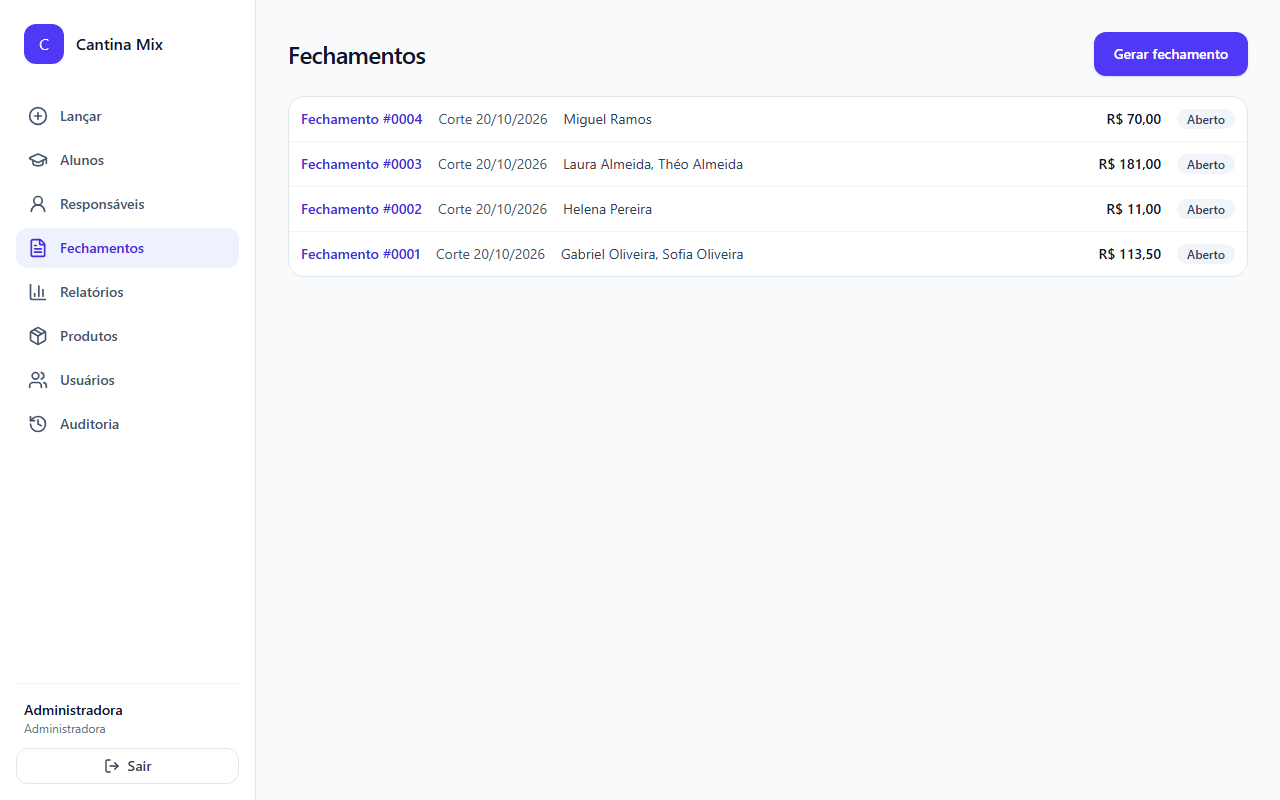This screenshot has width=1280, height=800.
Task: Click the R$ 181,00 amount
Action: pos(1130,164)
